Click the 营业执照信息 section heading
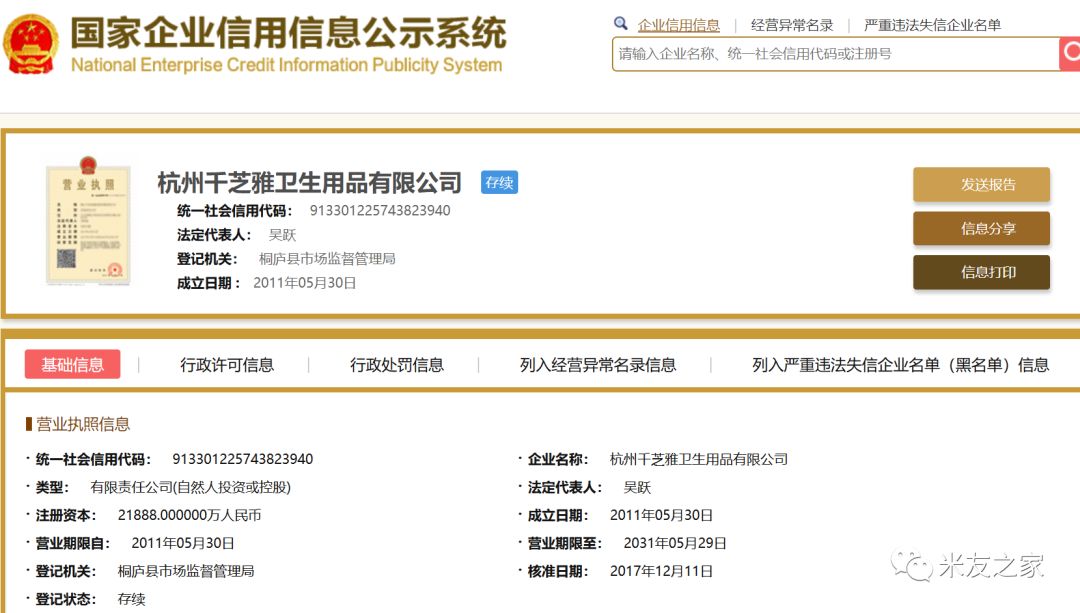Image resolution: width=1080 pixels, height=613 pixels. click(x=83, y=424)
